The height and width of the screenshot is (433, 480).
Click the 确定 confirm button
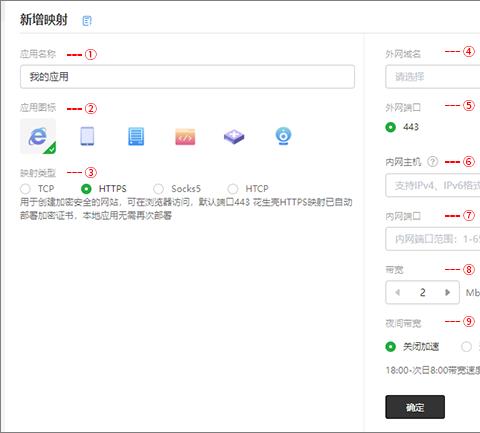coord(415,407)
